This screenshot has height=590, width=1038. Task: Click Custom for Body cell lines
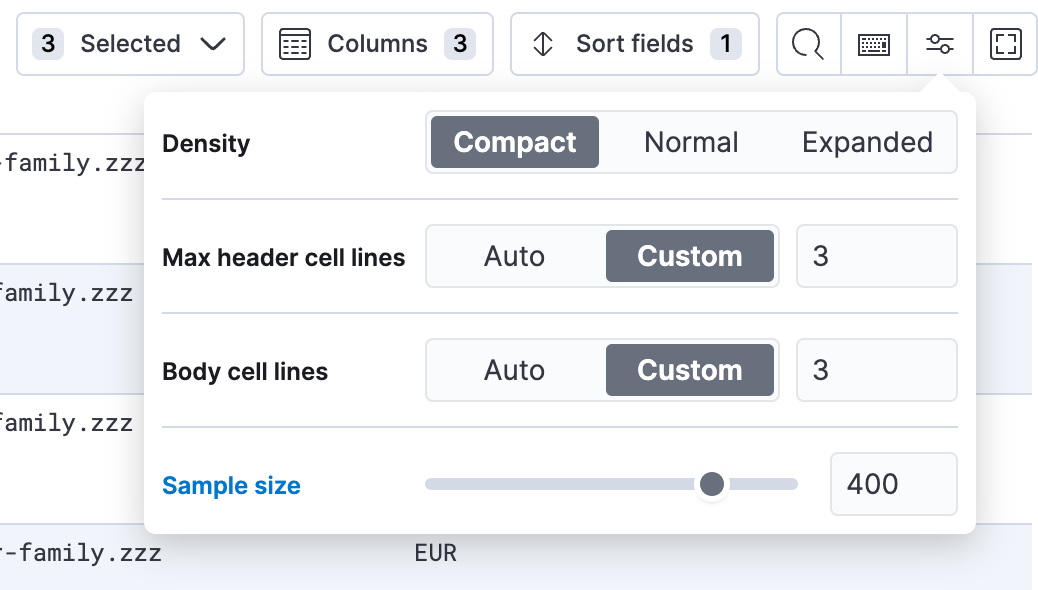(x=690, y=370)
